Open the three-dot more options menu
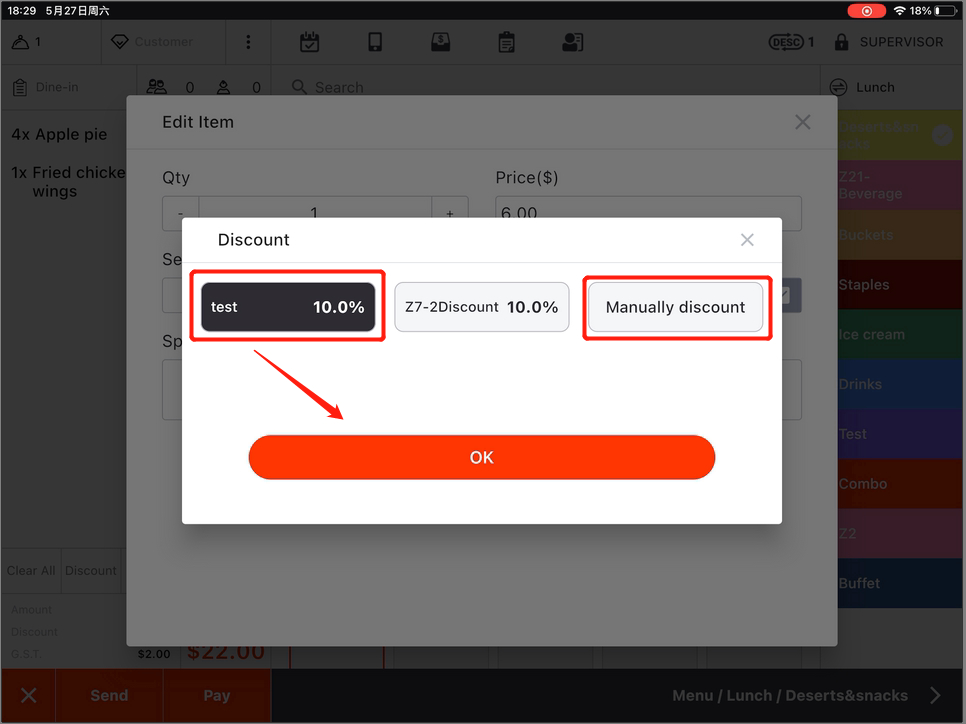The height and width of the screenshot is (724, 966). click(x=248, y=42)
